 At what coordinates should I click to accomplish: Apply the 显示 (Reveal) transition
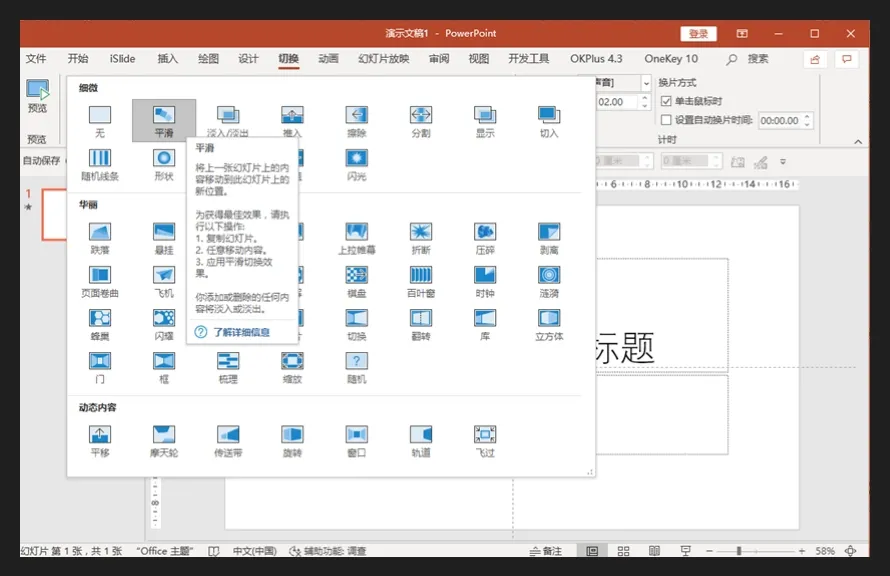485,121
